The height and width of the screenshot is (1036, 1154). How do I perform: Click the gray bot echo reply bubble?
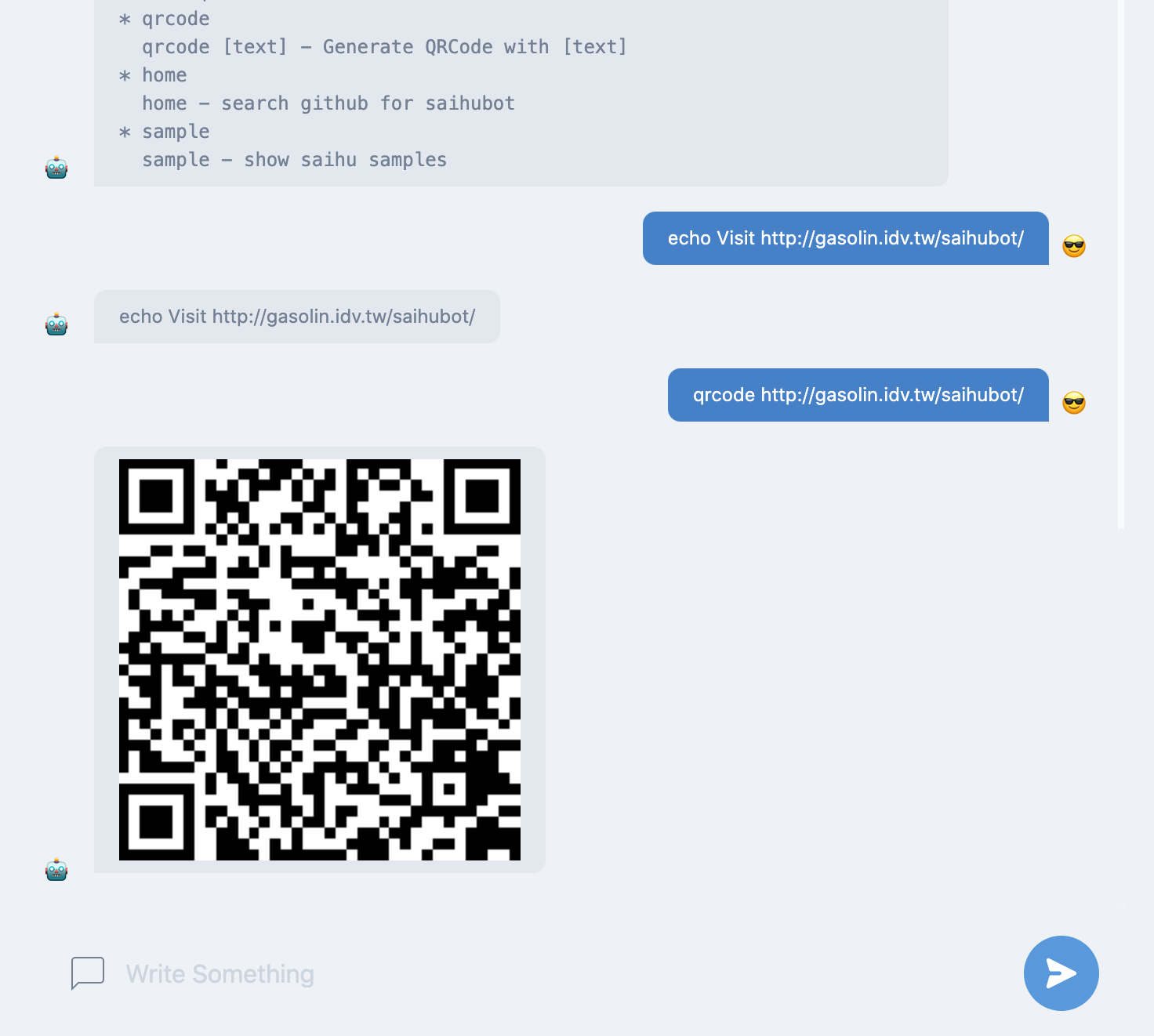pyautogui.click(x=297, y=317)
